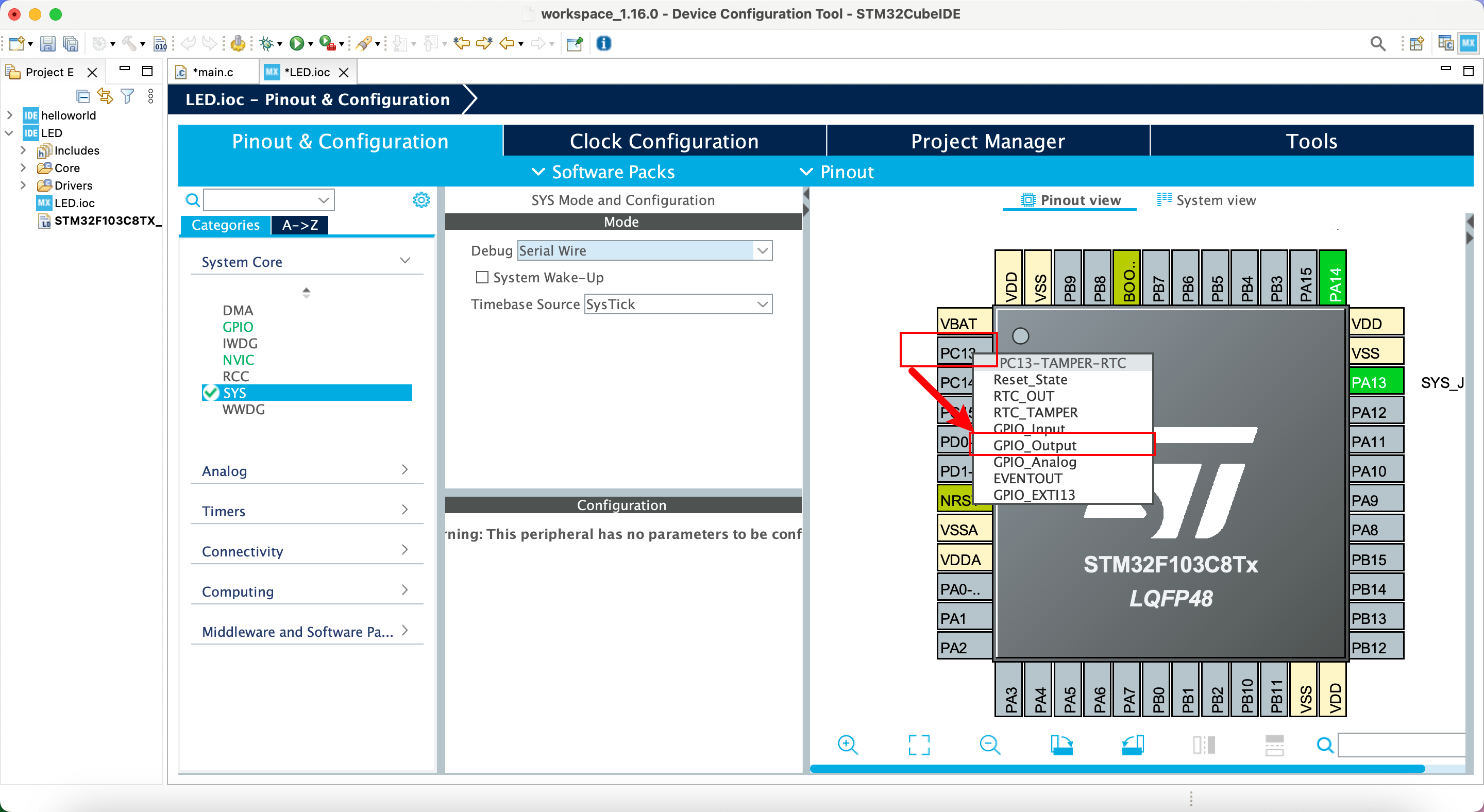Open LED.ioc in Project Explorer

click(74, 202)
